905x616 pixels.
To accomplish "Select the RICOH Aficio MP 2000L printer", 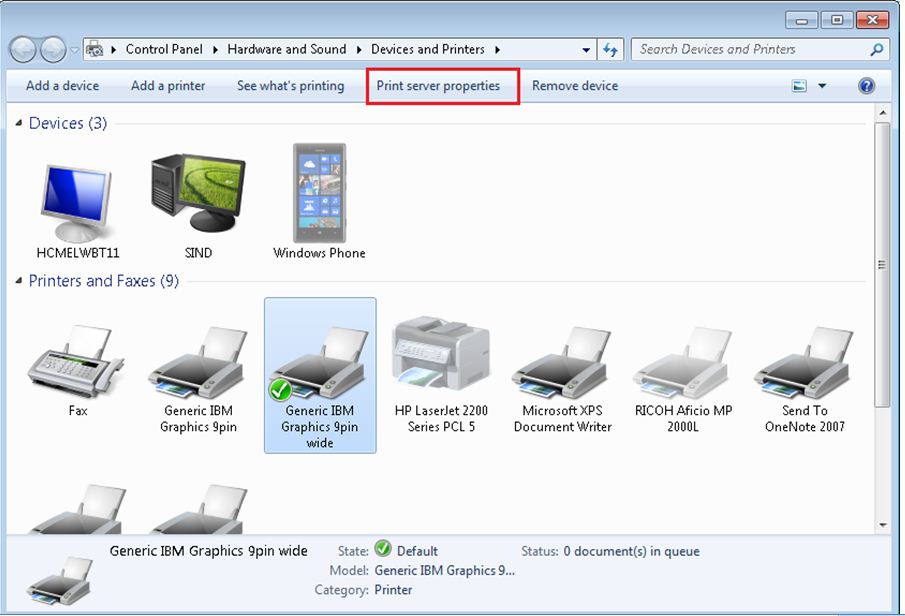I will click(683, 360).
